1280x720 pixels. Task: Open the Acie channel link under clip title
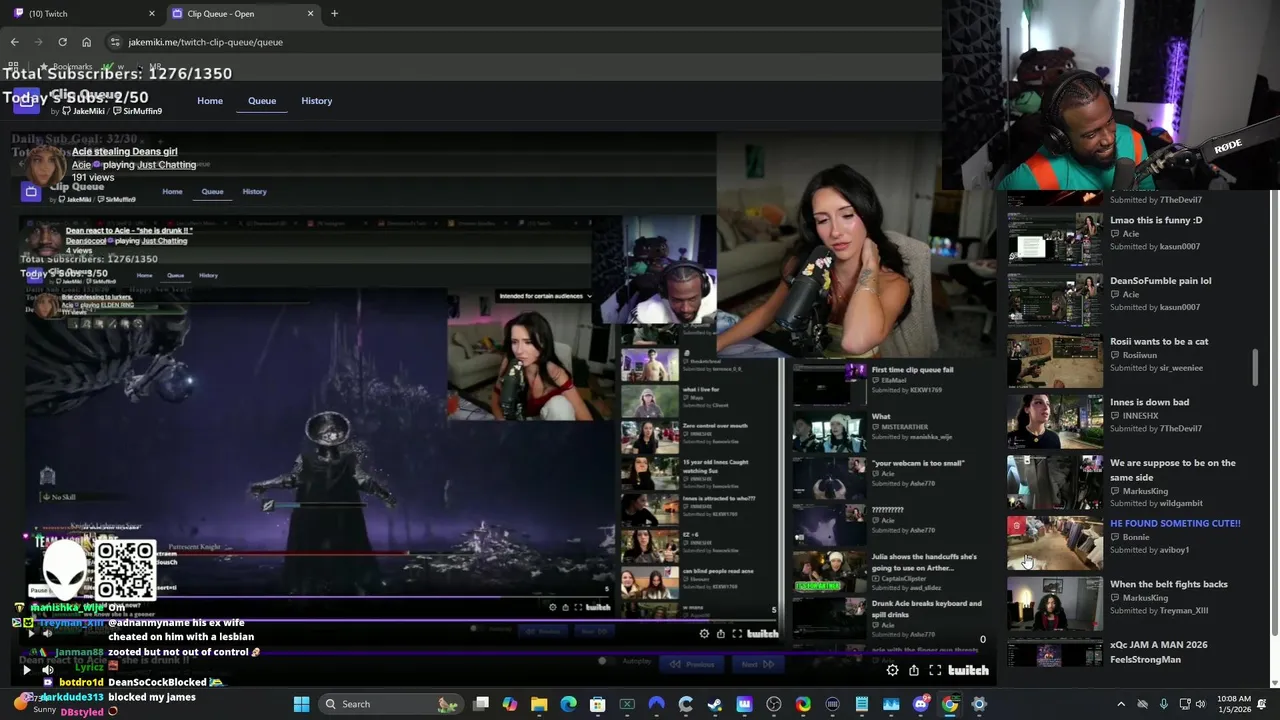(x=81, y=164)
